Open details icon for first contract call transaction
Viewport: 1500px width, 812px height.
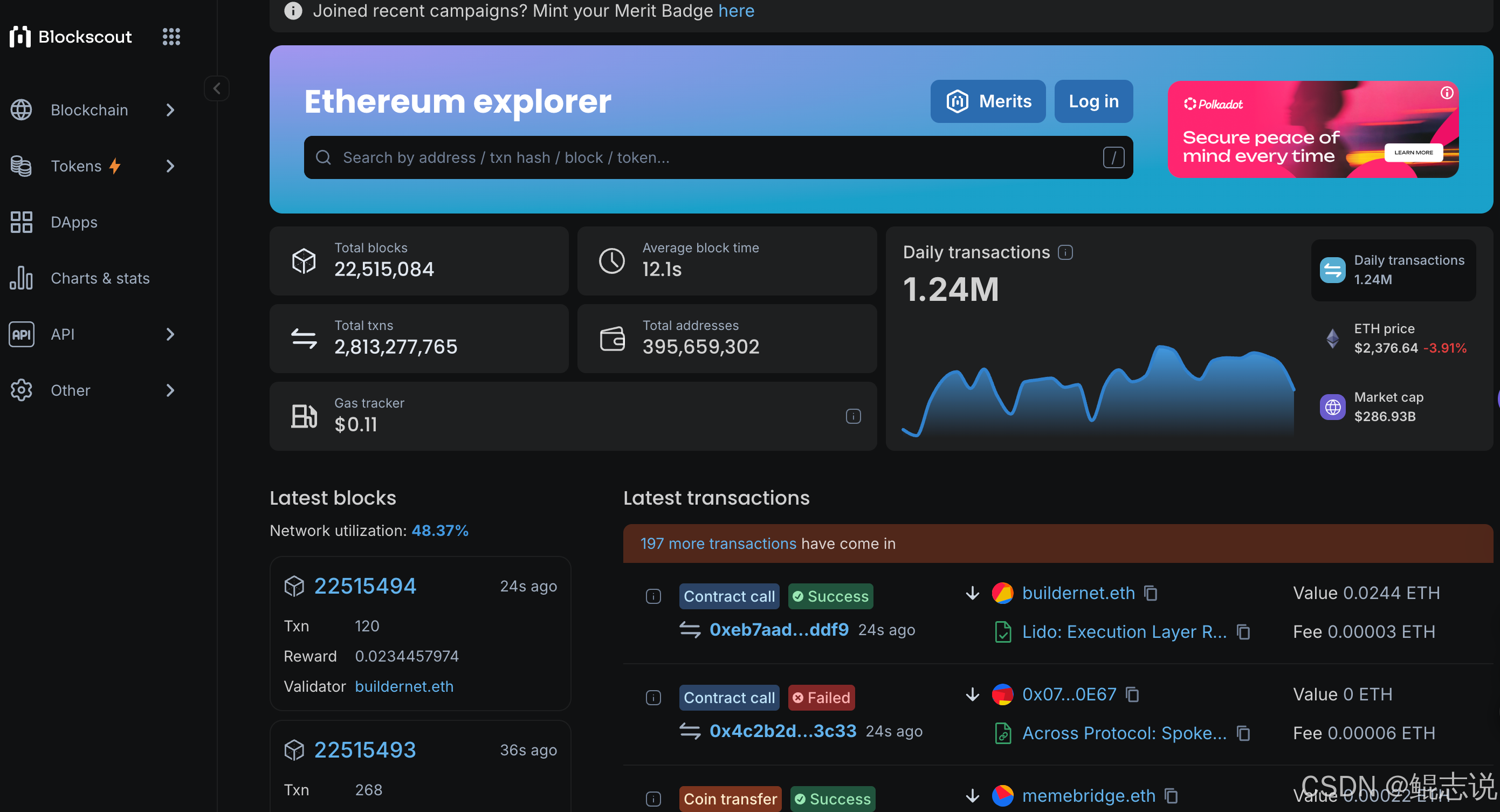coord(653,596)
